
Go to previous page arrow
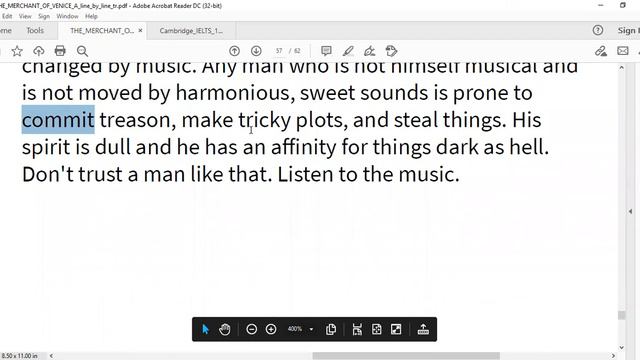point(234,51)
